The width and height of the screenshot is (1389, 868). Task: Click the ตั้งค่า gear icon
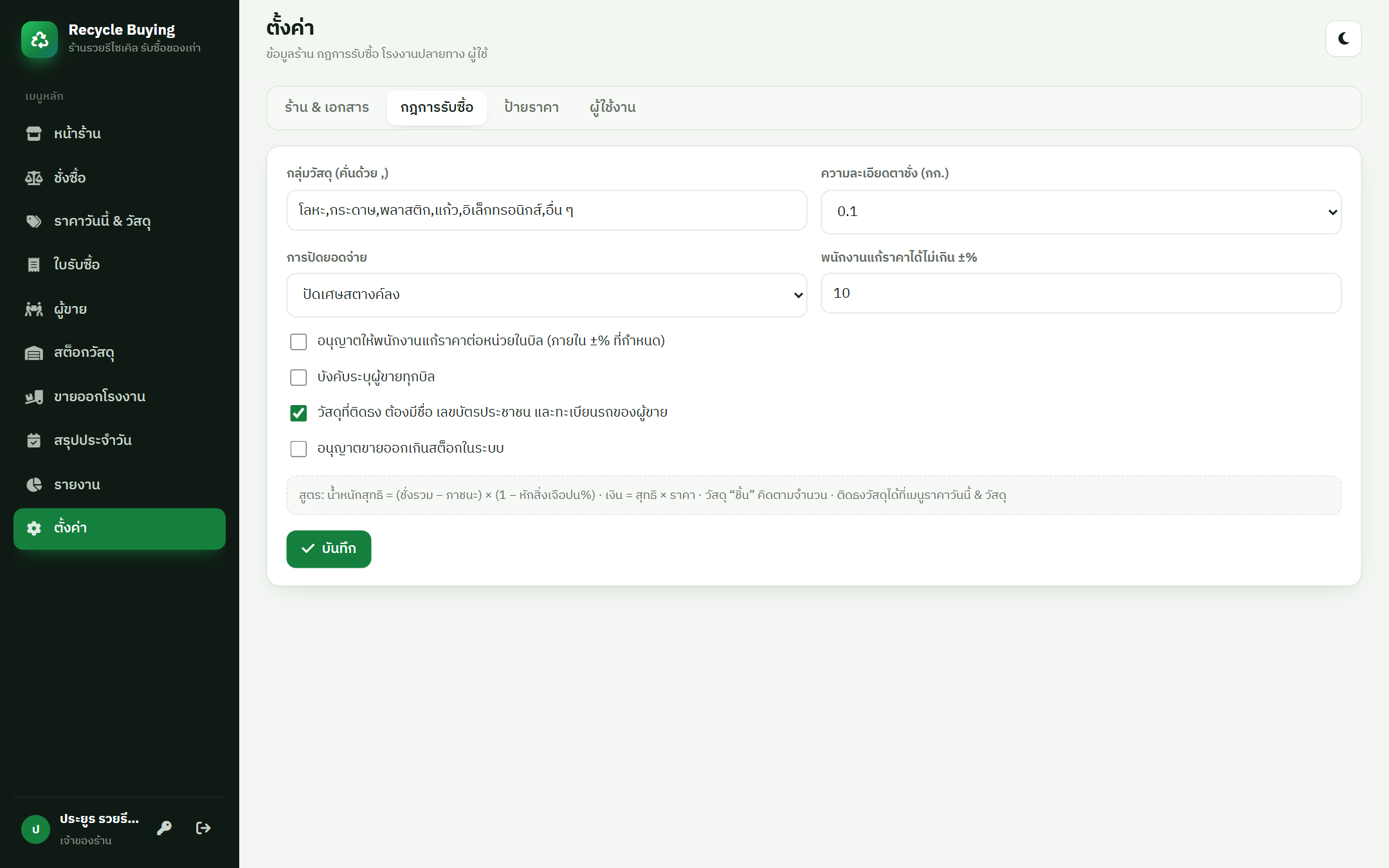[x=33, y=529]
